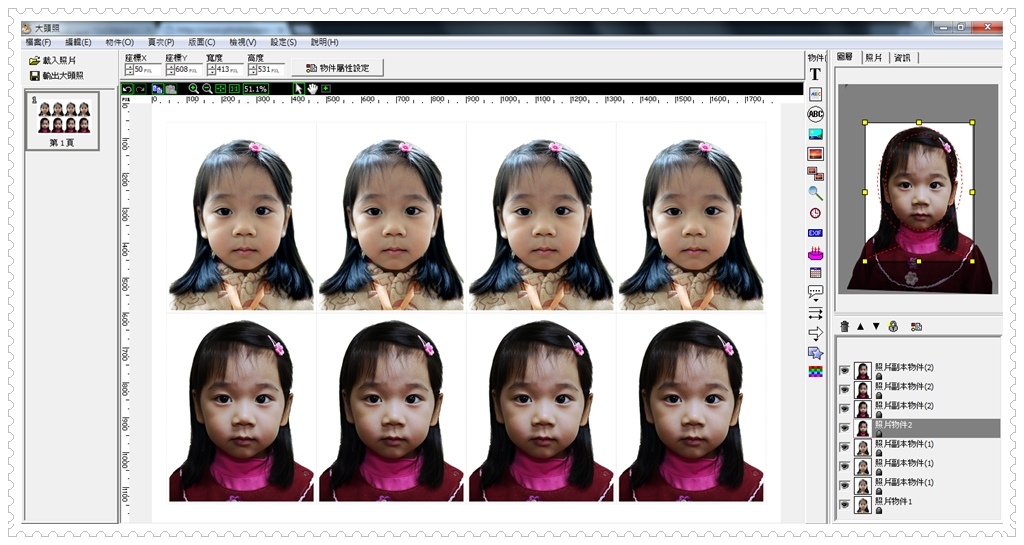Click the paste clipboard icon

click(171, 89)
